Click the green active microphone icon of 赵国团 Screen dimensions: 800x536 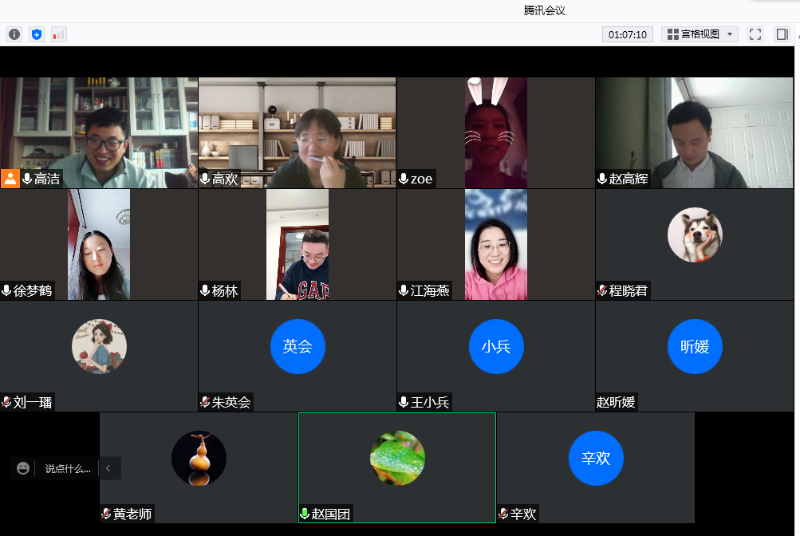(305, 514)
